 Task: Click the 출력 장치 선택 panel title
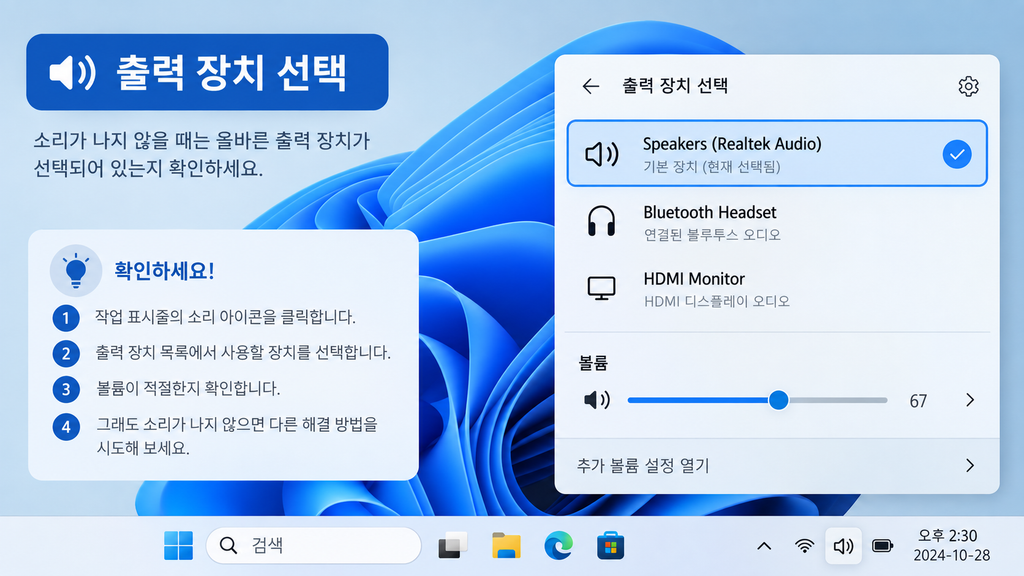click(675, 86)
